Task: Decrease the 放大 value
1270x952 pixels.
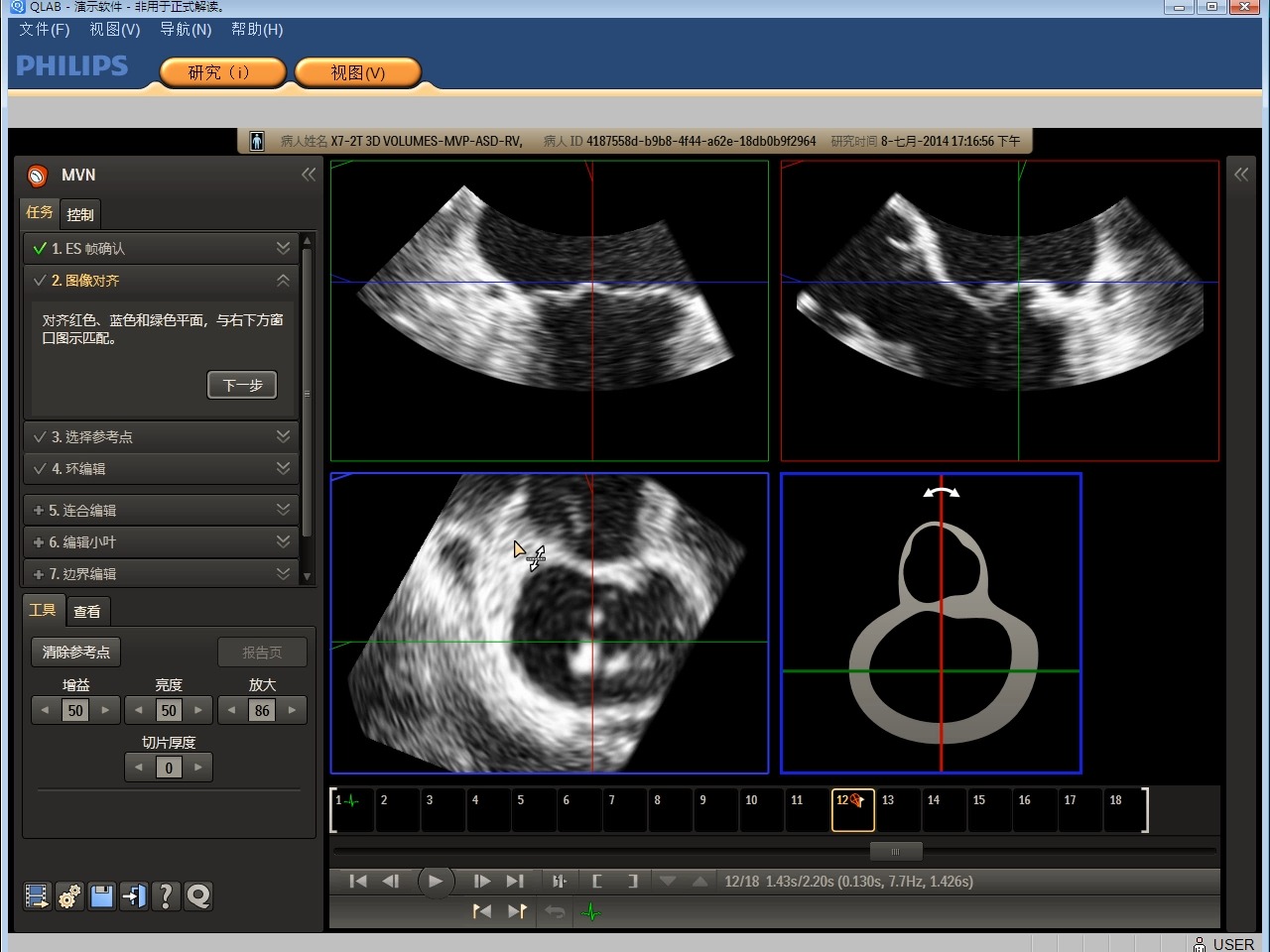Action: coord(231,710)
